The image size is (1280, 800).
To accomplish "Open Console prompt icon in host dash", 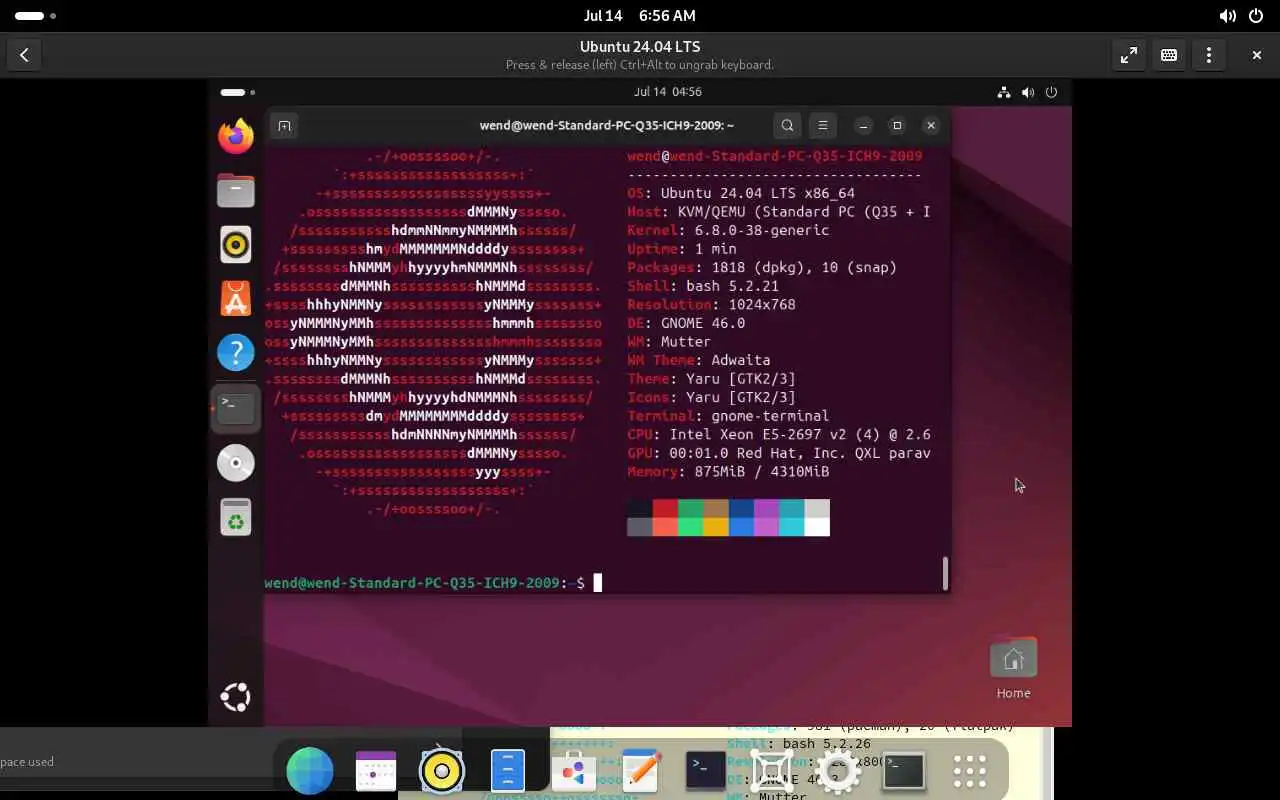I will point(705,769).
